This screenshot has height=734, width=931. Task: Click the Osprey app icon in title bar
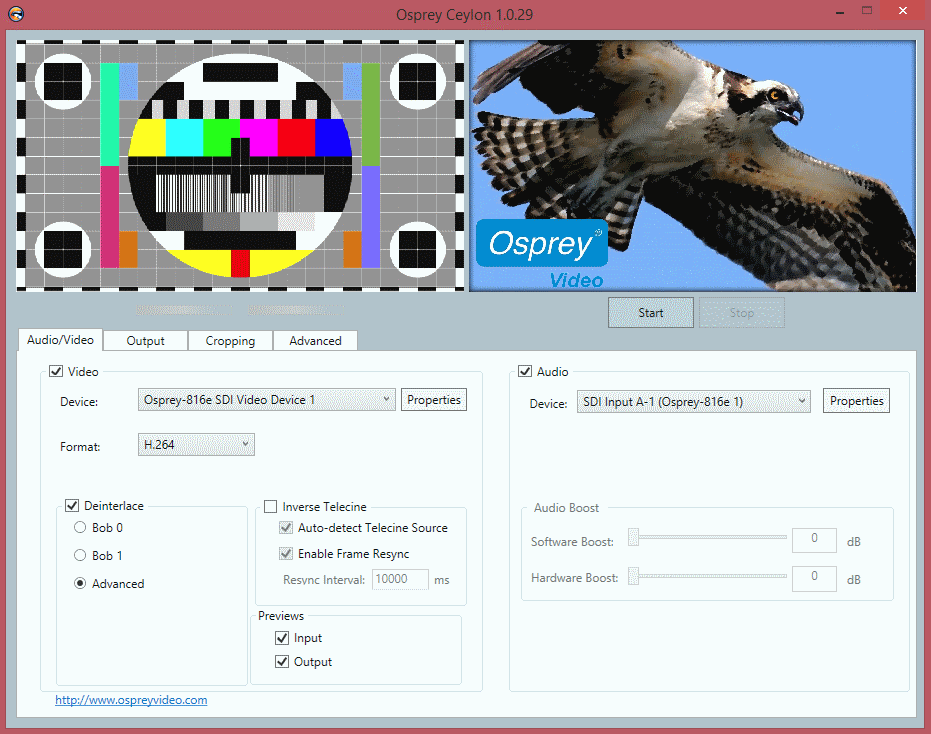click(x=17, y=15)
